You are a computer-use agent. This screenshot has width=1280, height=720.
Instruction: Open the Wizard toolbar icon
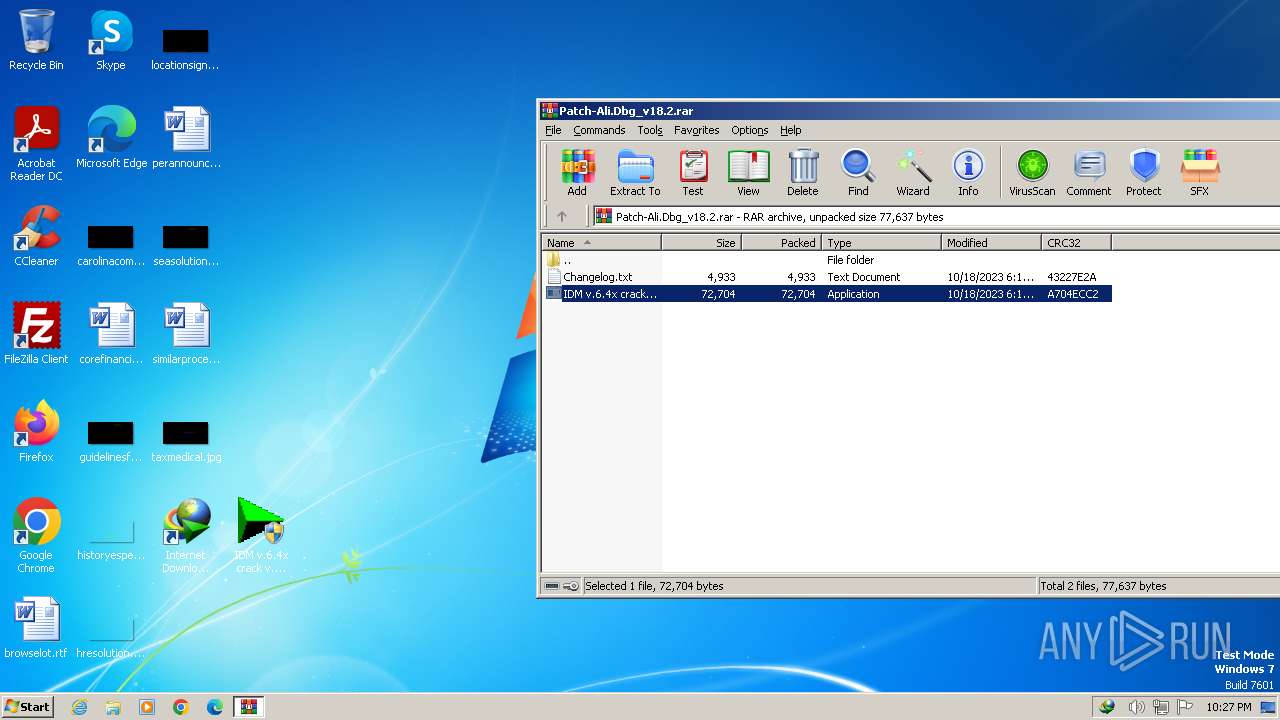[x=912, y=173]
